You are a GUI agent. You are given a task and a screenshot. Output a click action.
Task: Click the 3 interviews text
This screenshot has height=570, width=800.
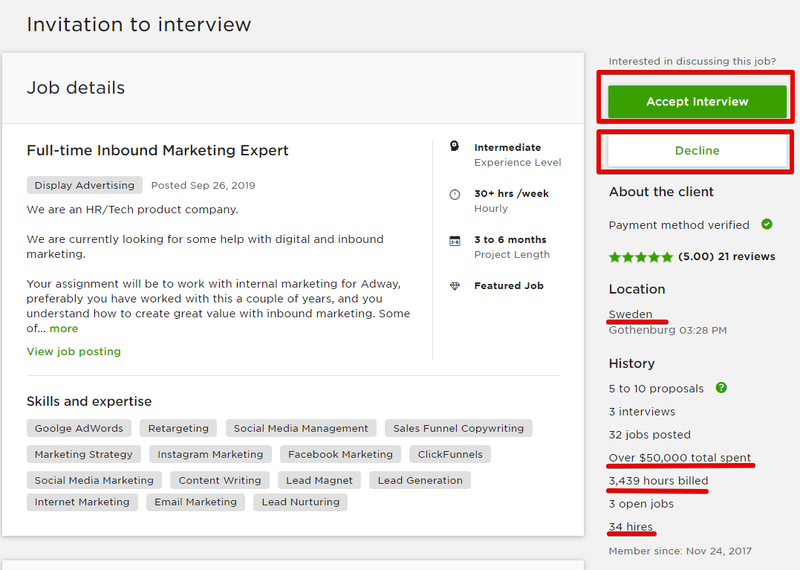click(642, 412)
